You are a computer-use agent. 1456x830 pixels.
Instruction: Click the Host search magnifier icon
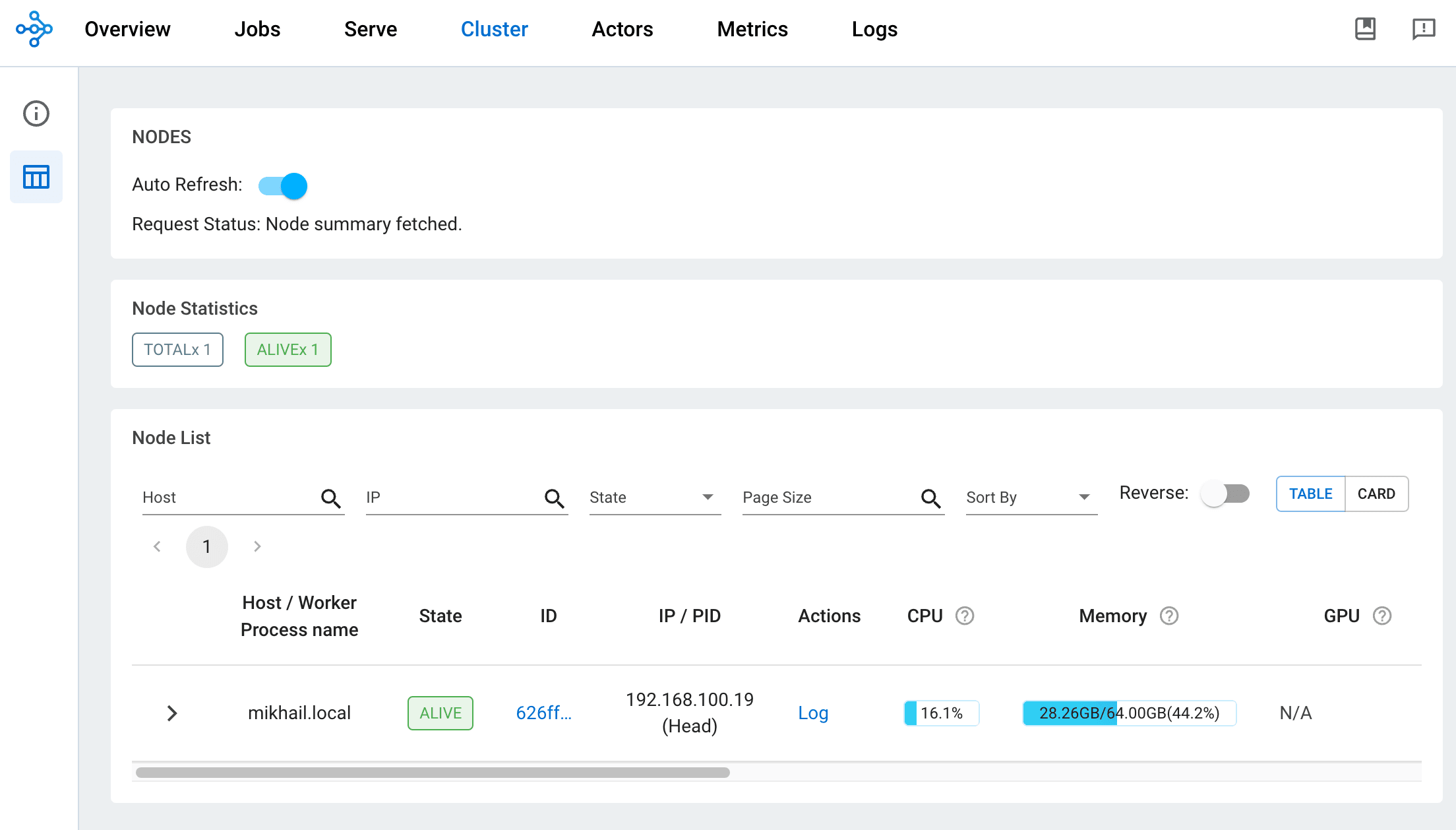(331, 498)
